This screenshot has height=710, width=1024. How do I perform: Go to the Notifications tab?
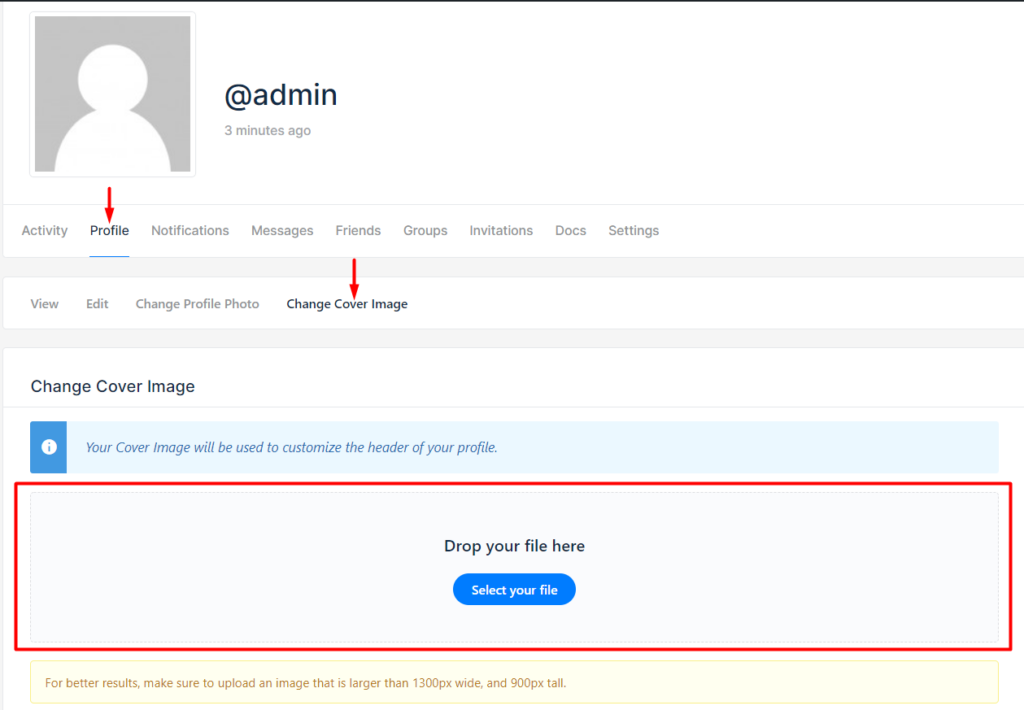click(x=190, y=231)
